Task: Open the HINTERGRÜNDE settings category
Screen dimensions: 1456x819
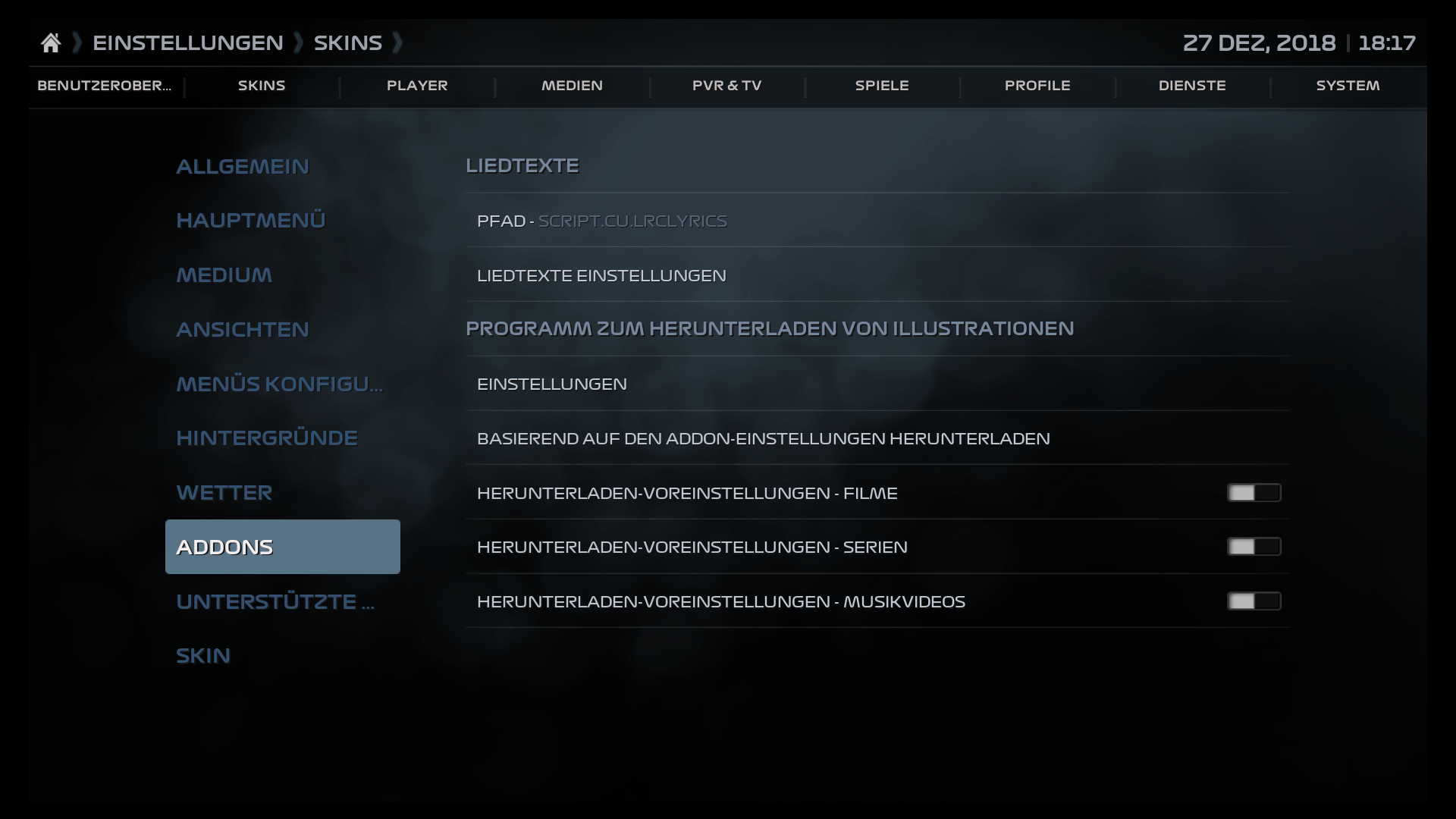Action: click(267, 438)
